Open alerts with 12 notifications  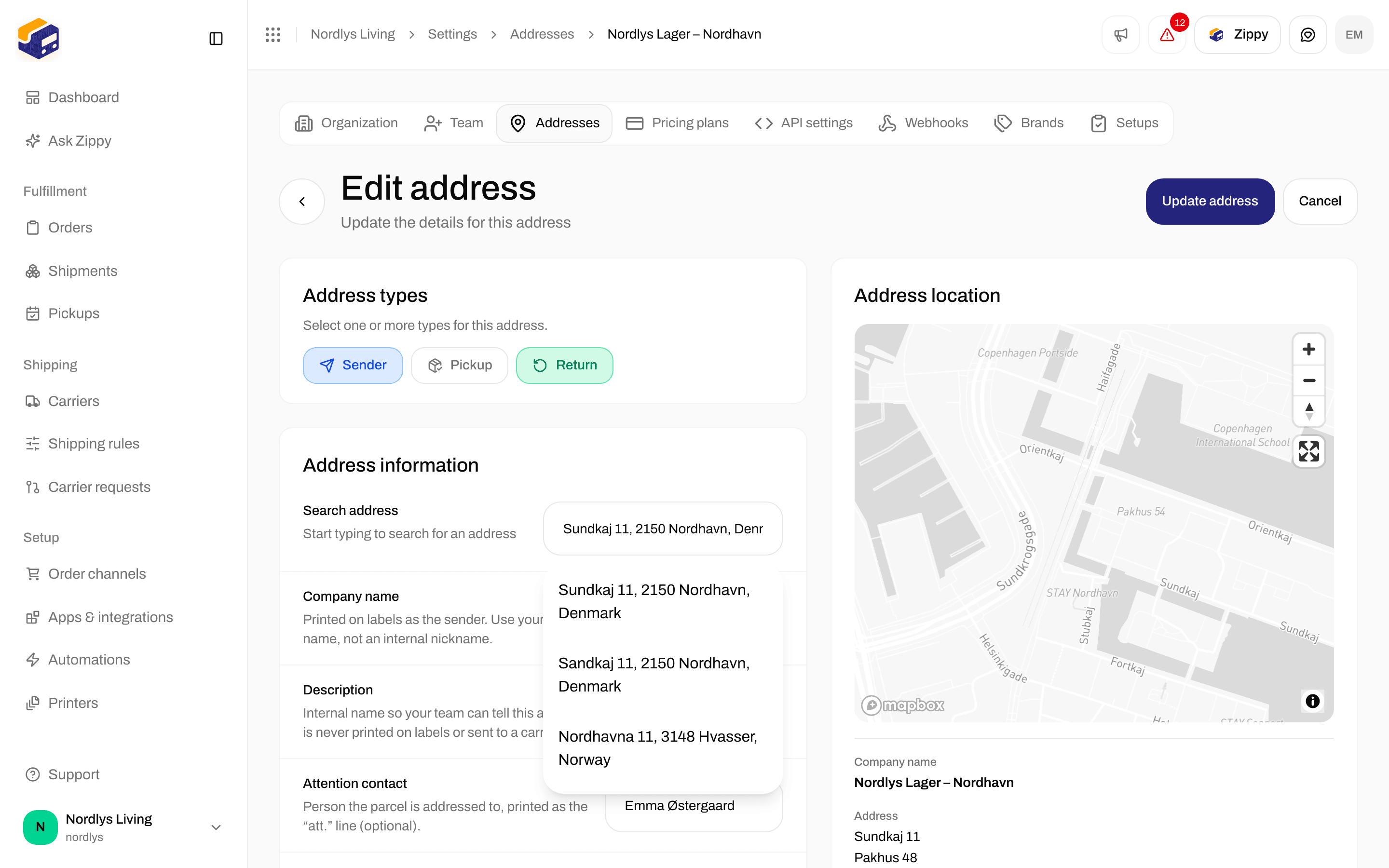click(1167, 34)
